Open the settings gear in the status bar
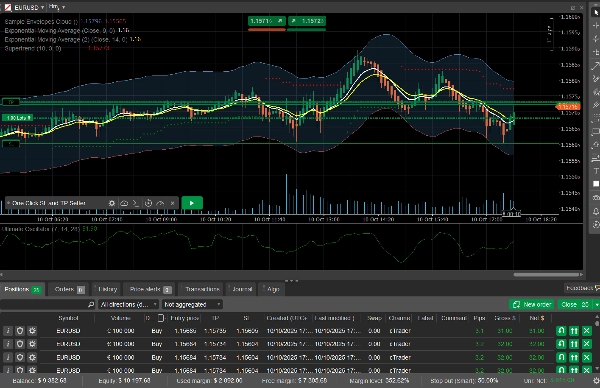The height and width of the screenshot is (388, 600). pos(596,381)
